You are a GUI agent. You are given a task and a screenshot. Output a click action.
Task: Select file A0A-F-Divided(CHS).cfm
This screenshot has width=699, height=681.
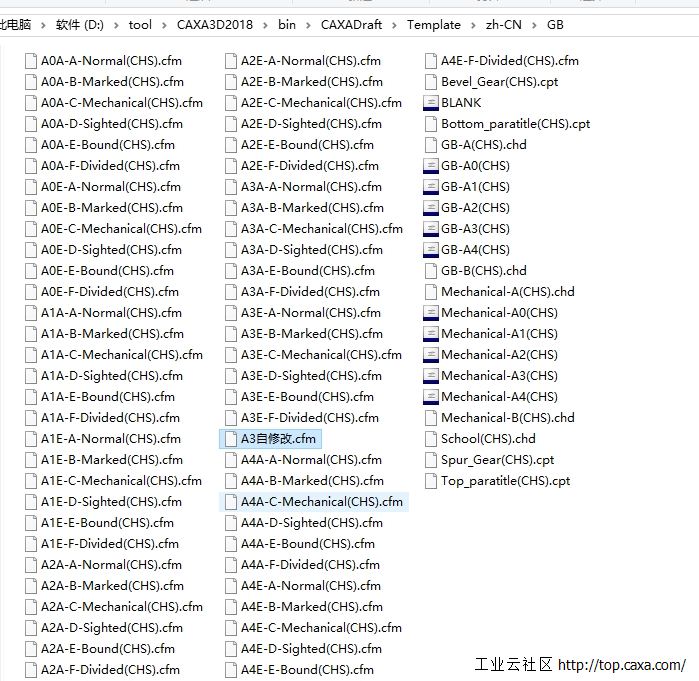[x=103, y=166]
